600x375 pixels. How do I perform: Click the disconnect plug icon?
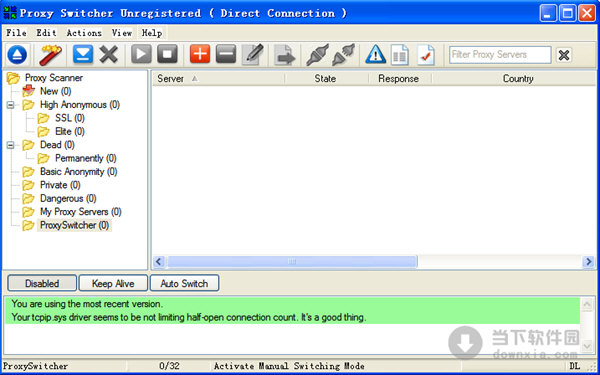pyautogui.click(x=343, y=55)
